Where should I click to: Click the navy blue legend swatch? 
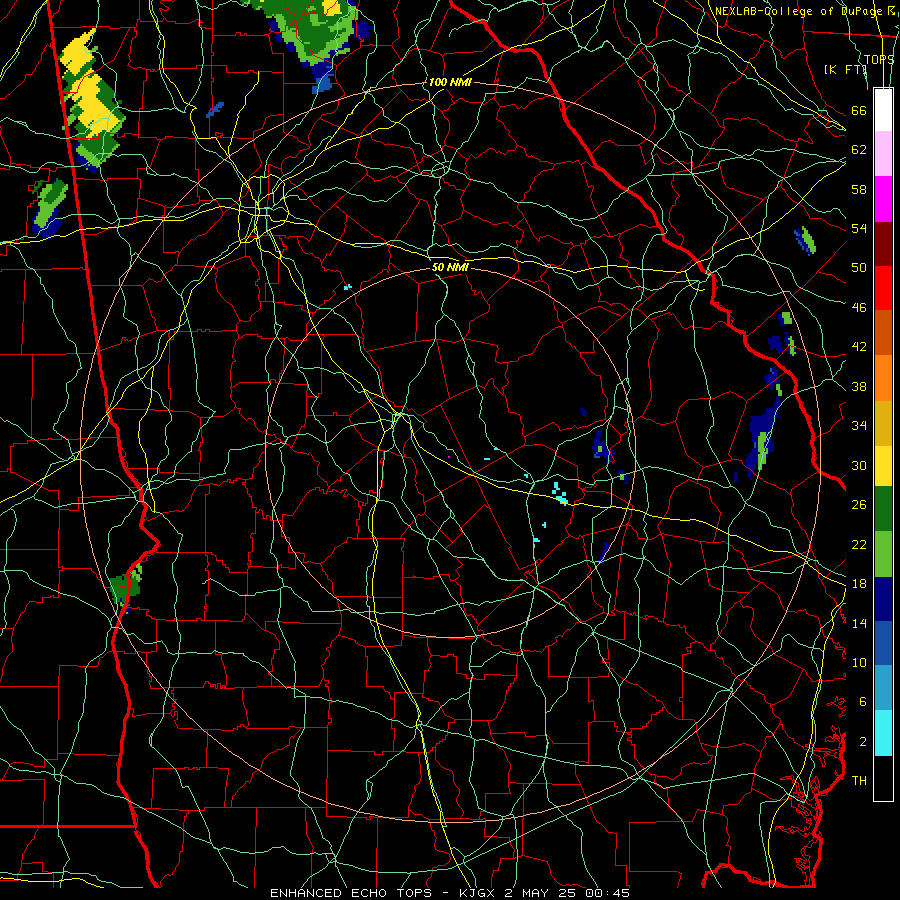(883, 599)
